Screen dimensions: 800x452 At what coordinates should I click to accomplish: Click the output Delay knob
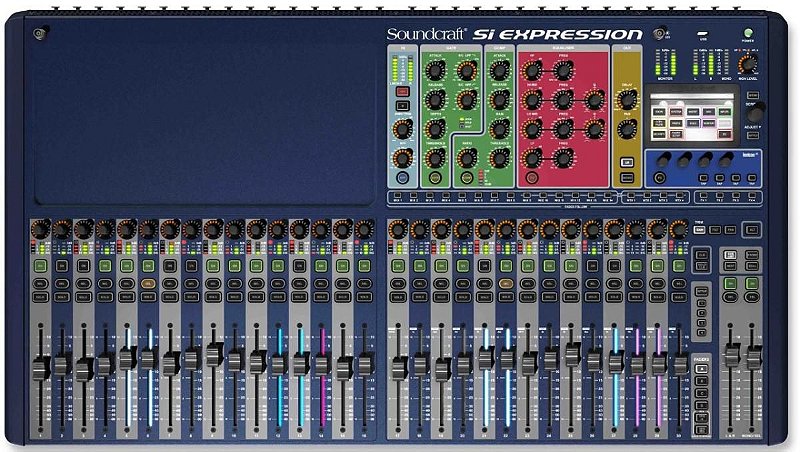coord(627,99)
